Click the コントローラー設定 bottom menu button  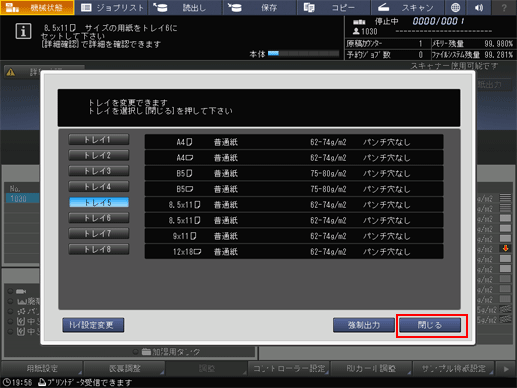click(289, 368)
